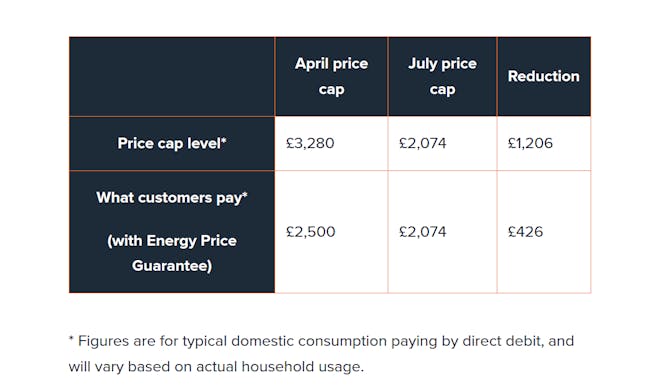Screen dimensions: 660x389
Task: Select the Reduction column header
Action: 544,76
